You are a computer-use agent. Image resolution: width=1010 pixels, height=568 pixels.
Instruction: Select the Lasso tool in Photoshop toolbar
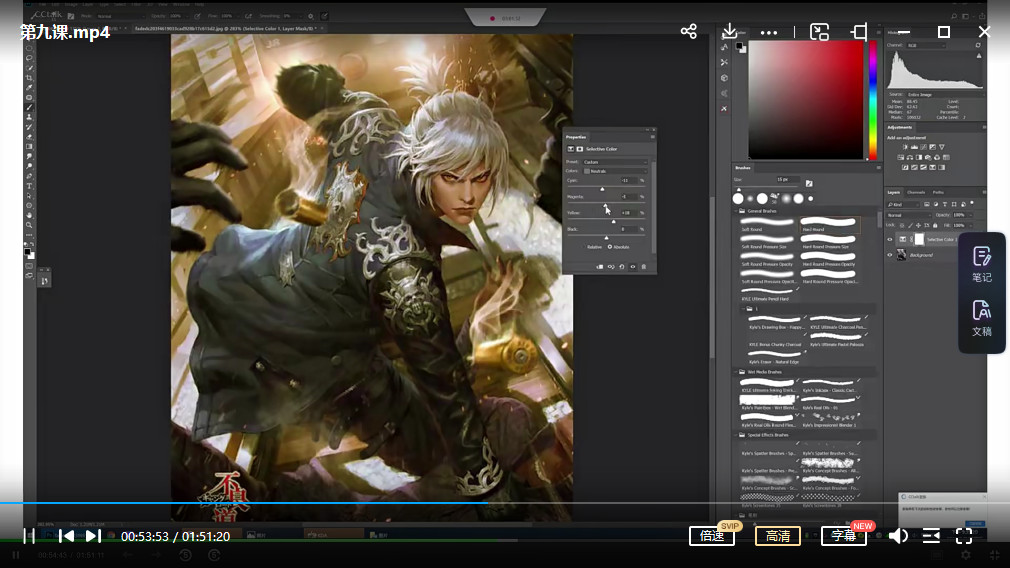coord(29,58)
